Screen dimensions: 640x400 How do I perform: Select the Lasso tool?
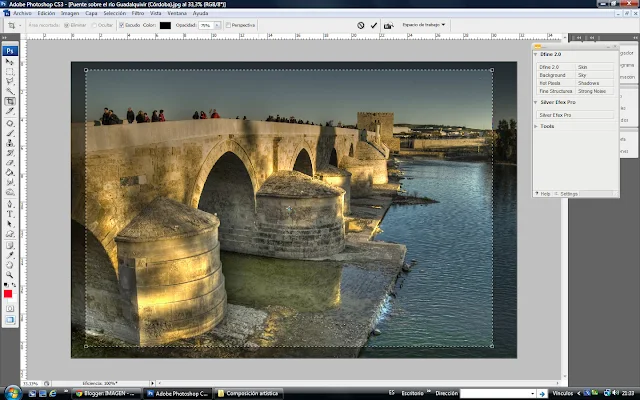click(10, 82)
